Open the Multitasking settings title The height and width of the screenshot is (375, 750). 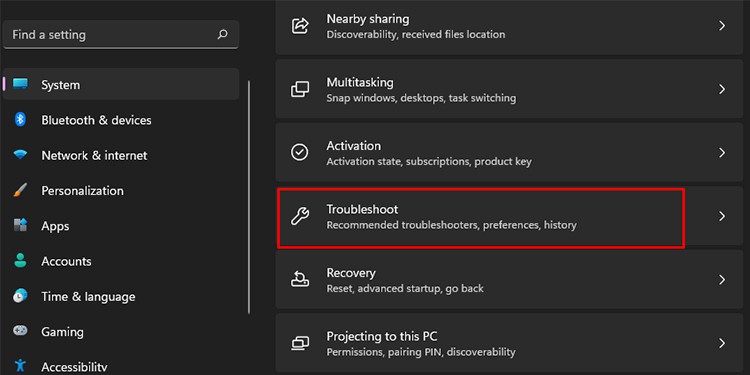click(x=360, y=82)
